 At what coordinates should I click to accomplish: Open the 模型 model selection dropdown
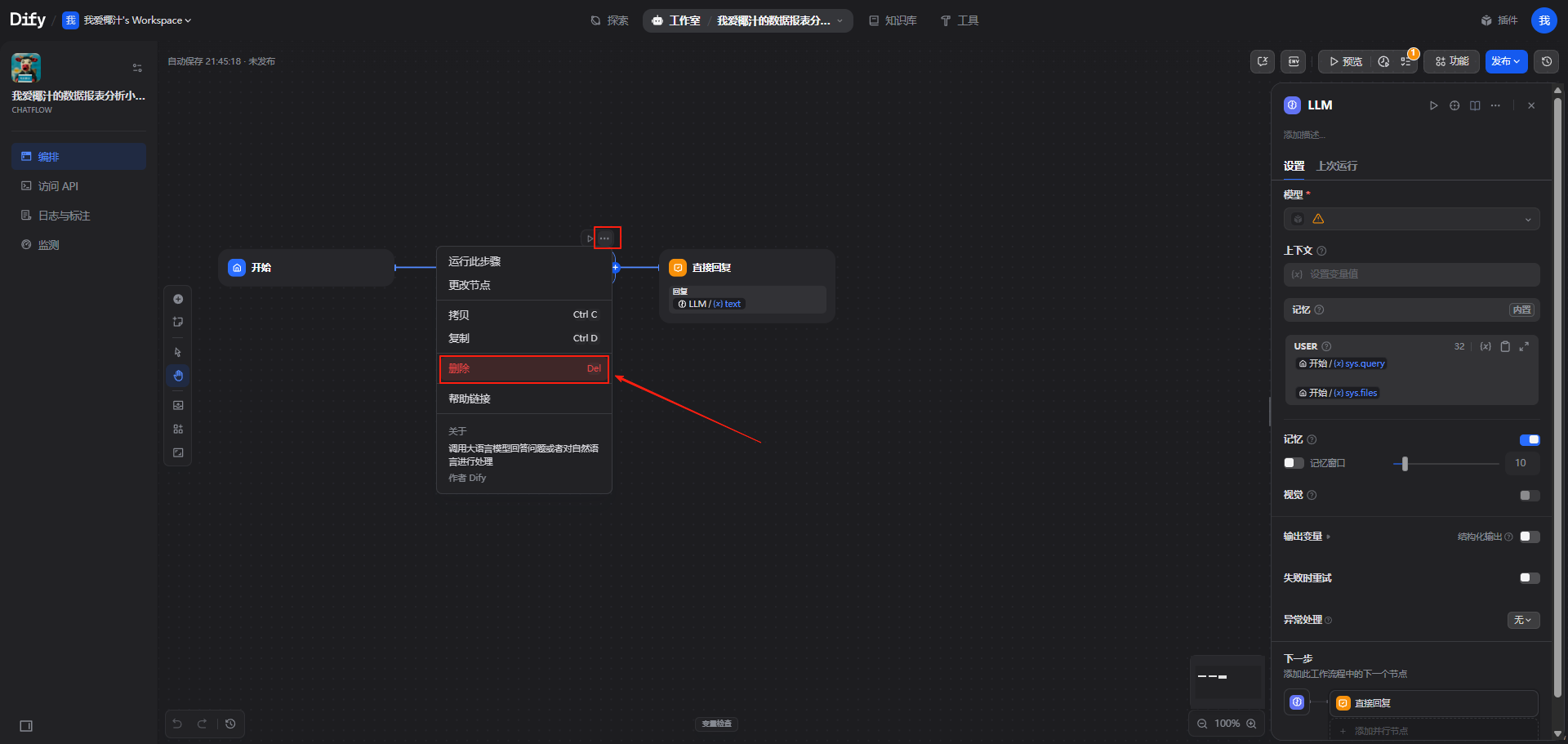pyautogui.click(x=1411, y=219)
